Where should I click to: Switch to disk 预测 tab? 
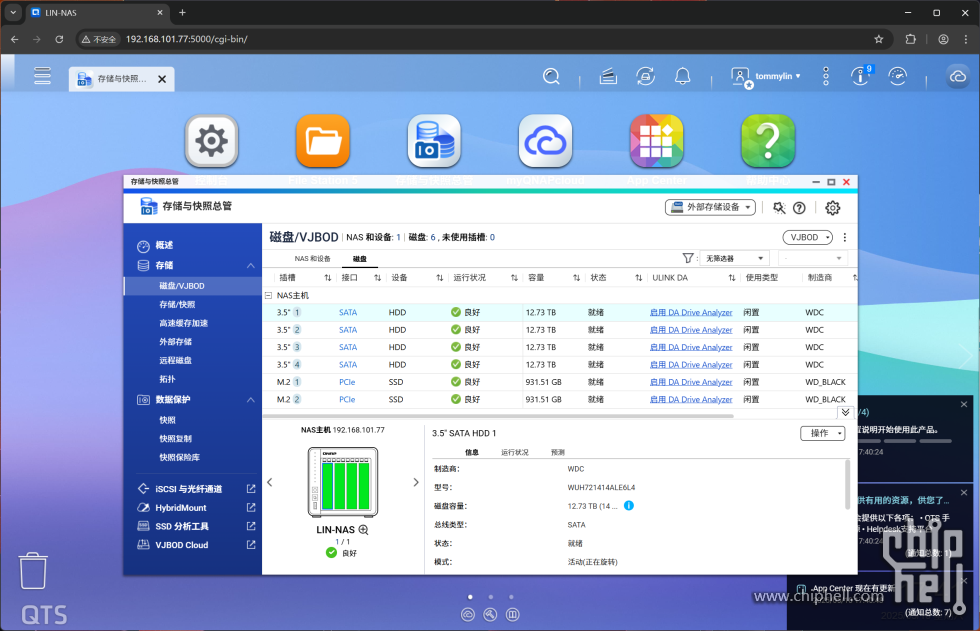tap(558, 452)
